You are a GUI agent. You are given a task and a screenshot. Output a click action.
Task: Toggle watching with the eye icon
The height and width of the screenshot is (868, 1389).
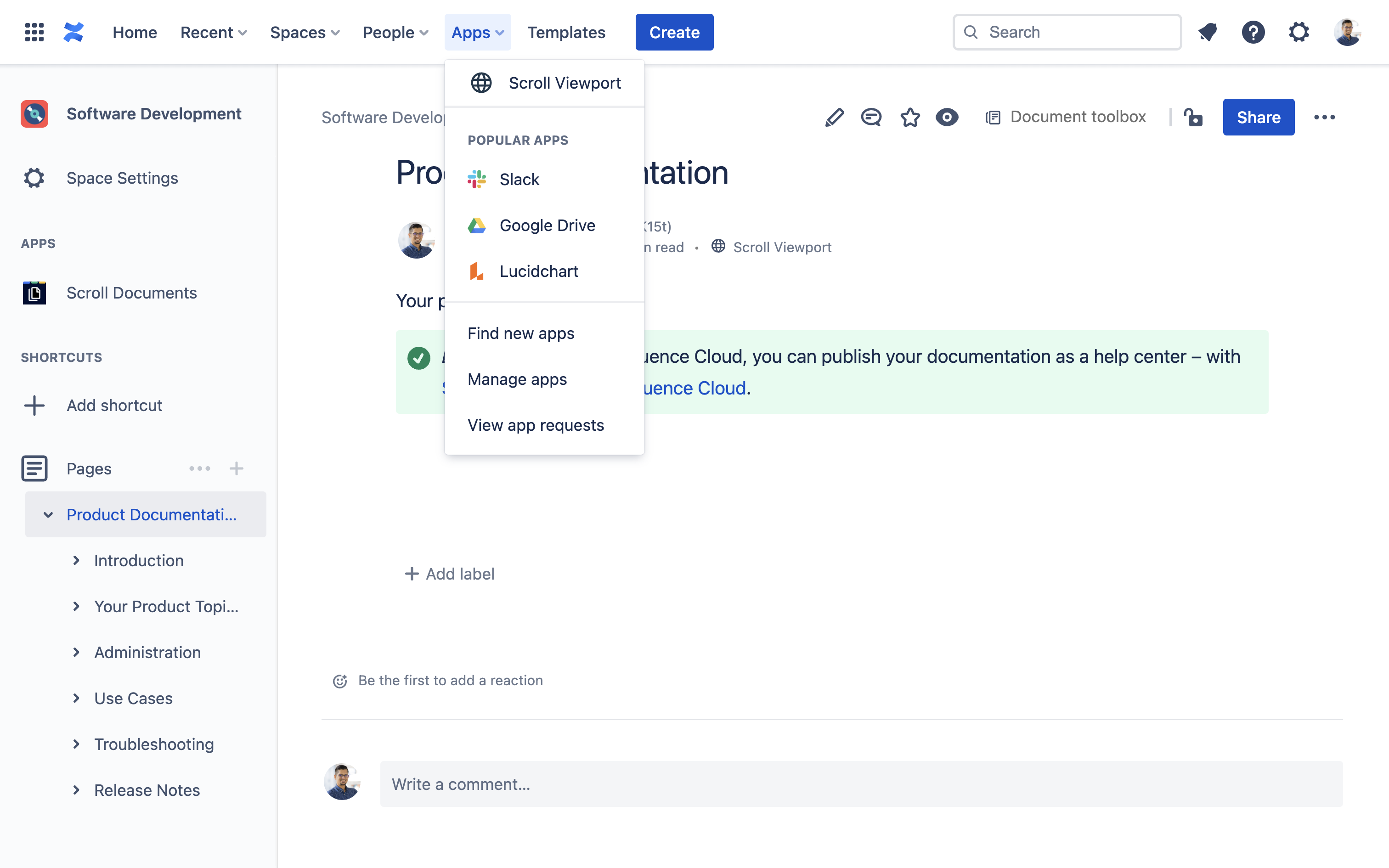(x=947, y=117)
